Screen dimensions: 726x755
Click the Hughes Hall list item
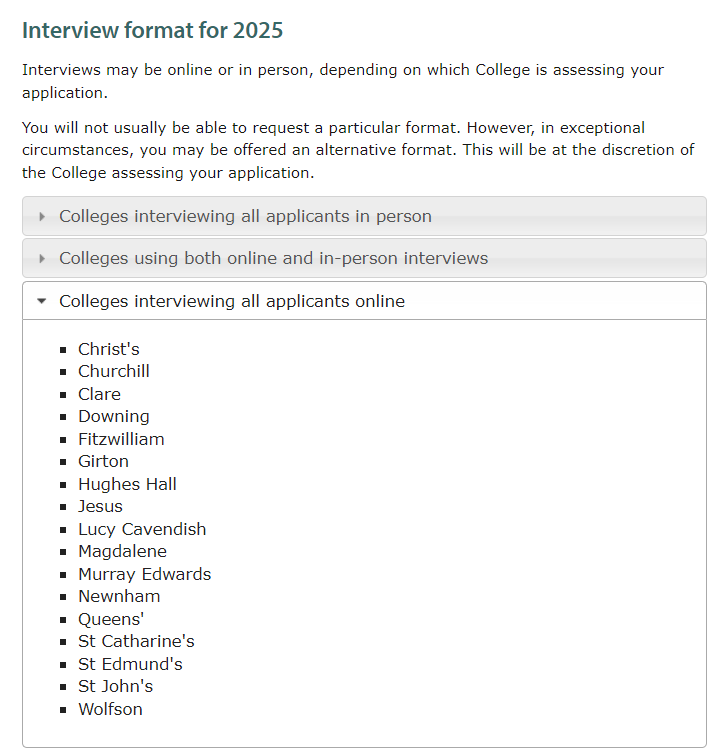tap(127, 484)
